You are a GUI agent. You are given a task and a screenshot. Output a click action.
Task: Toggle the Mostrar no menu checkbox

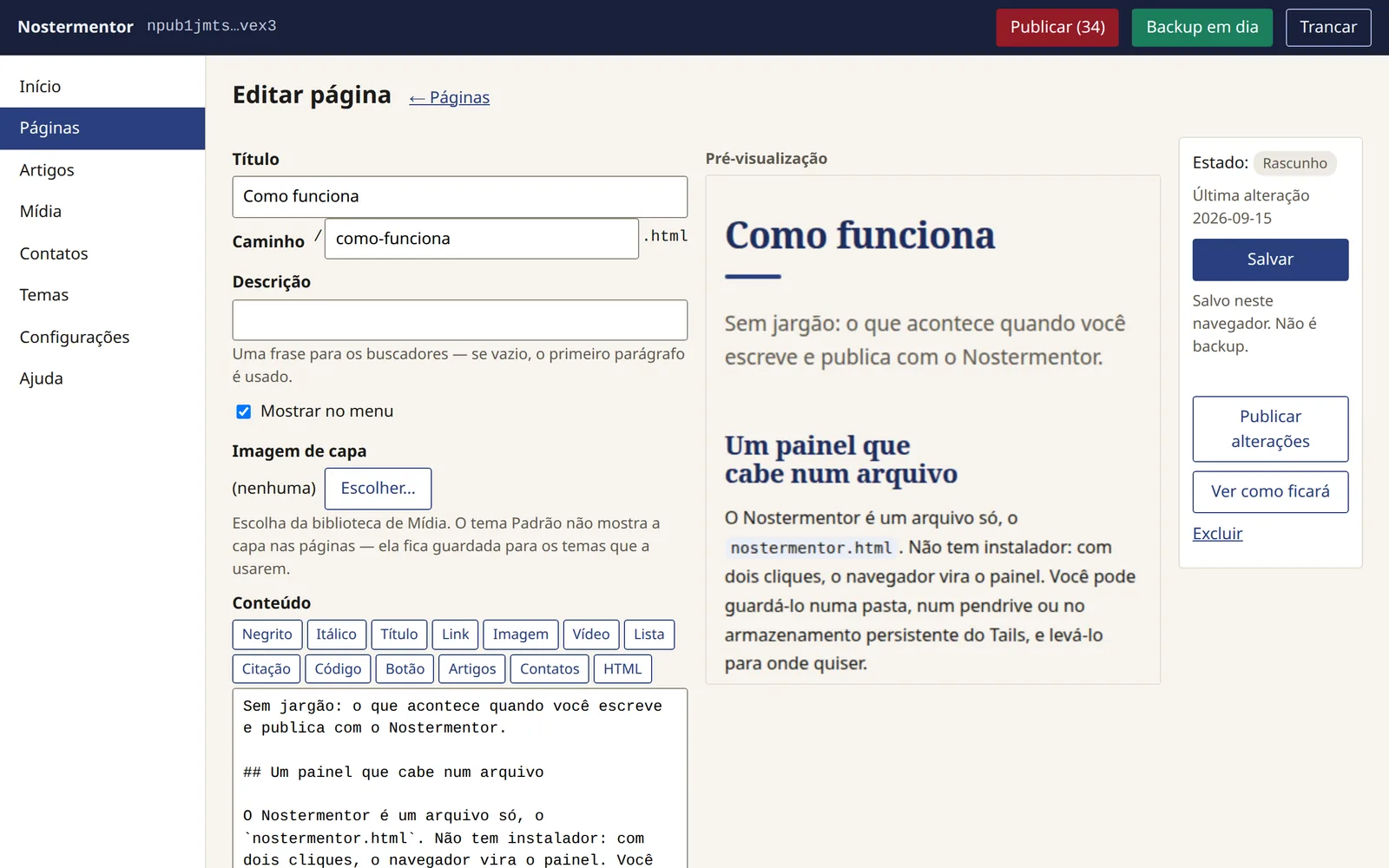pyautogui.click(x=244, y=411)
